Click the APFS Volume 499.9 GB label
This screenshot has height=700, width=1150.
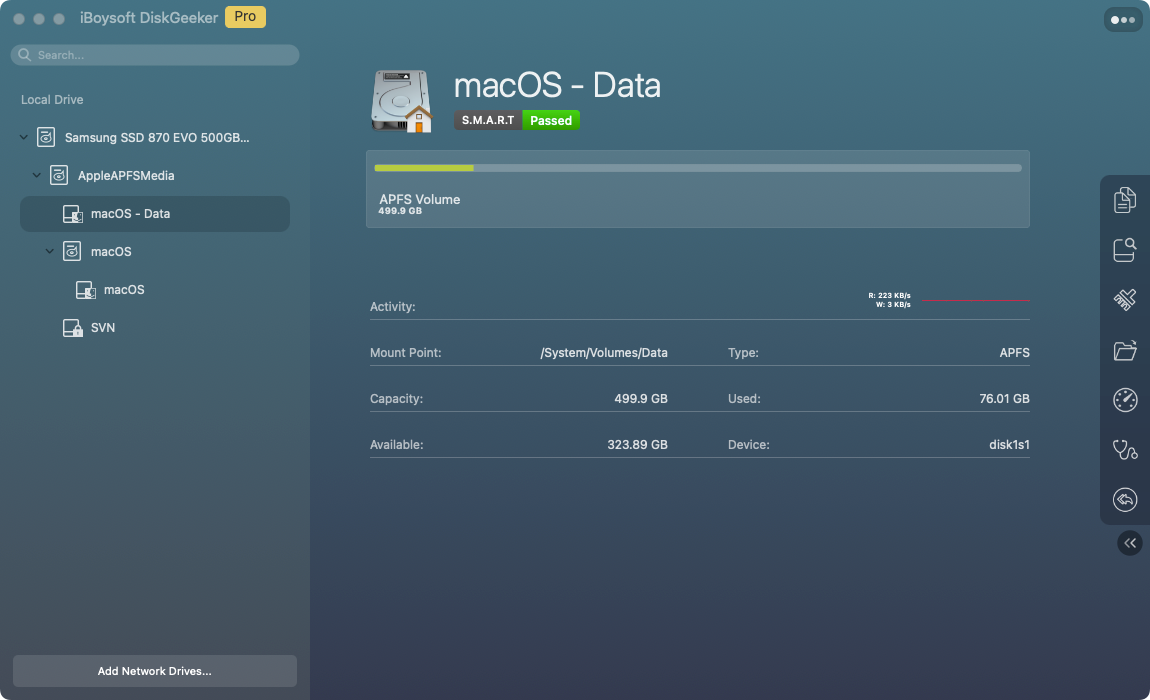420,204
